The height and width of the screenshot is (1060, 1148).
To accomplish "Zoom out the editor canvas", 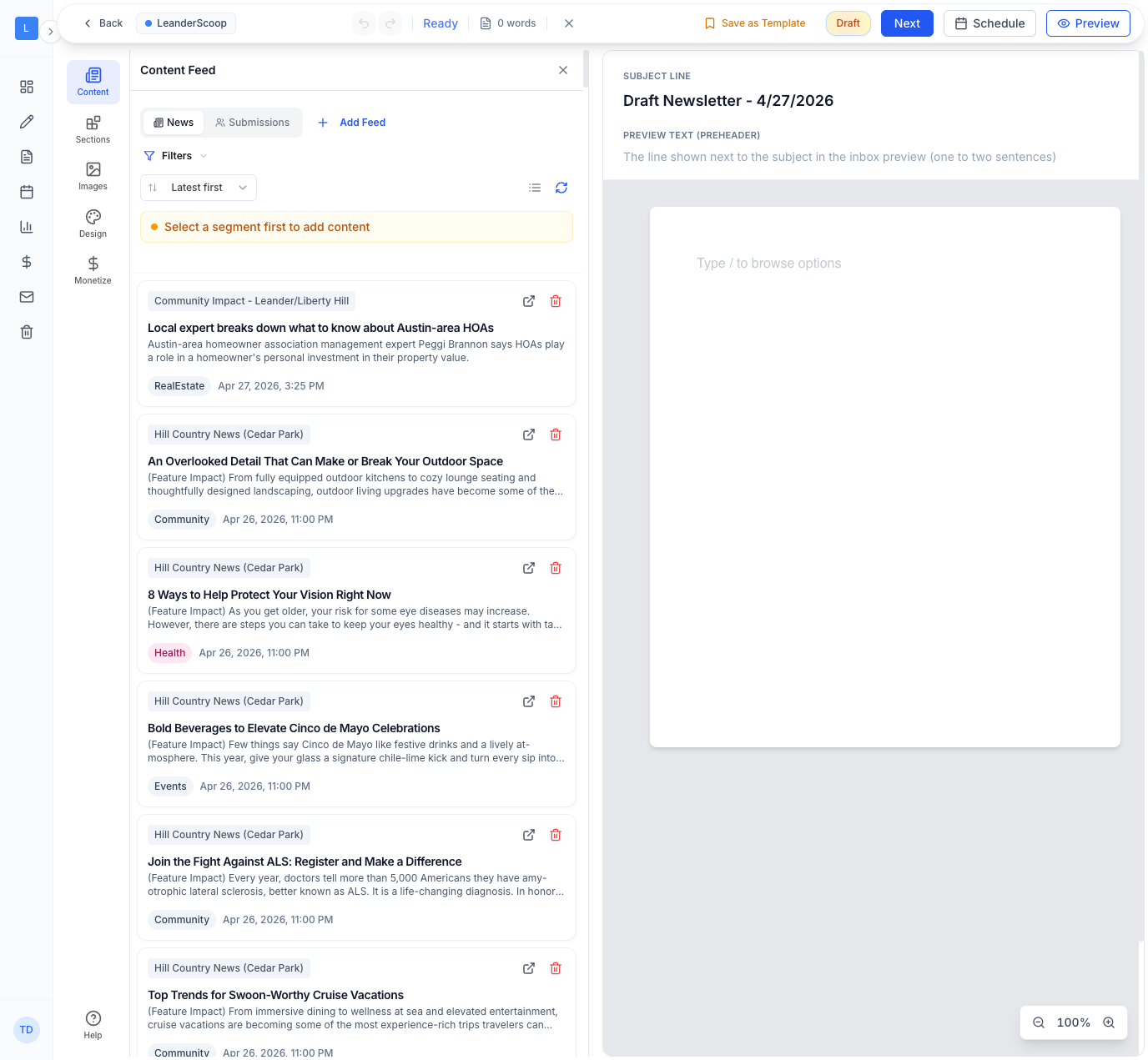I will 1039,1022.
